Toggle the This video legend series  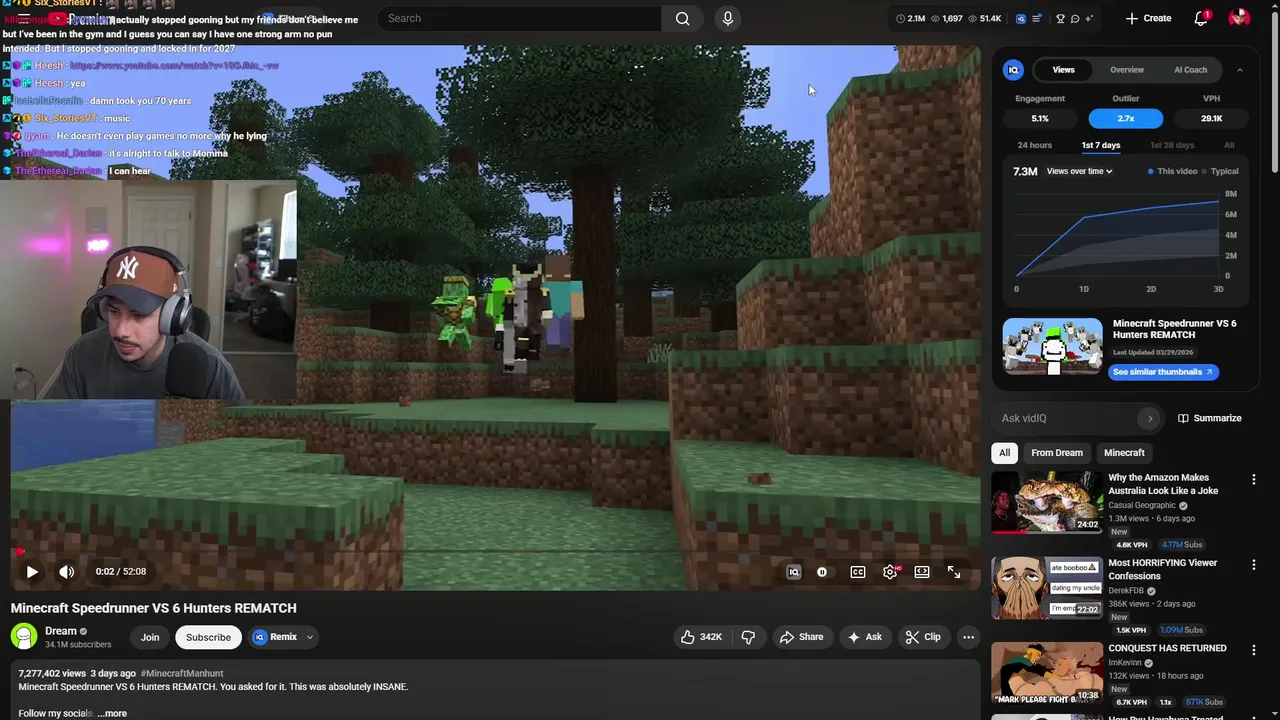(1173, 171)
